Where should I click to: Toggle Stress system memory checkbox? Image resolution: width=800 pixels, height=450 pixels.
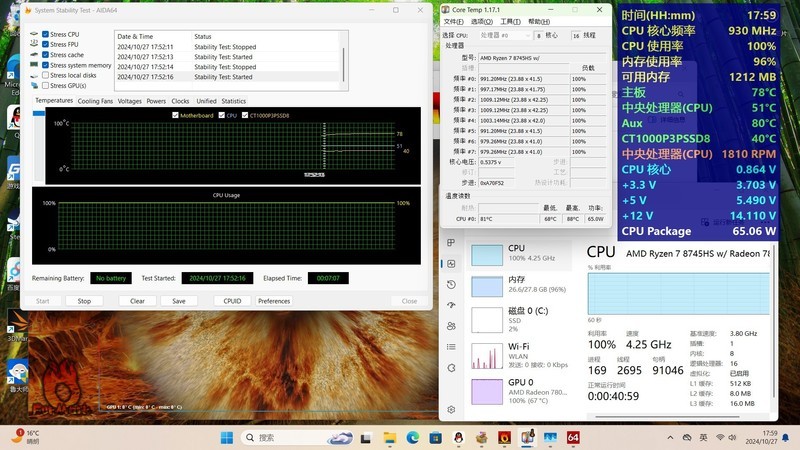tap(45, 65)
